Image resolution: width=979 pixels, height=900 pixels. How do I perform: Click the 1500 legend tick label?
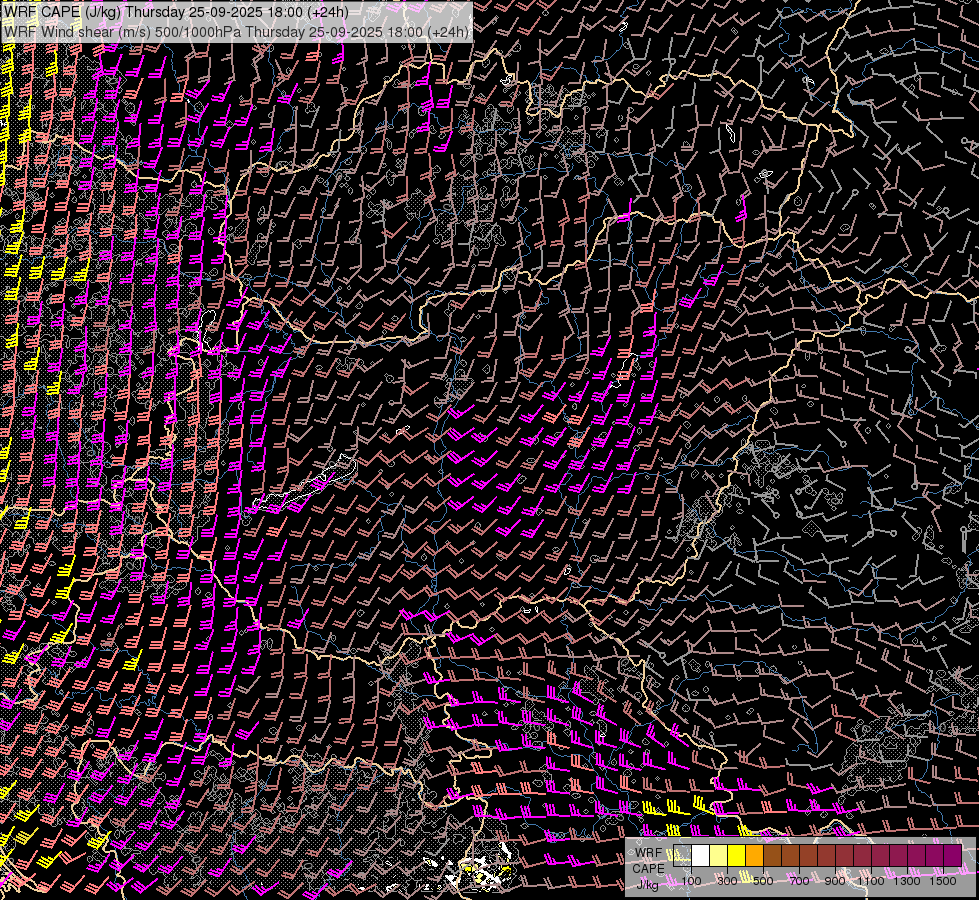click(x=943, y=881)
